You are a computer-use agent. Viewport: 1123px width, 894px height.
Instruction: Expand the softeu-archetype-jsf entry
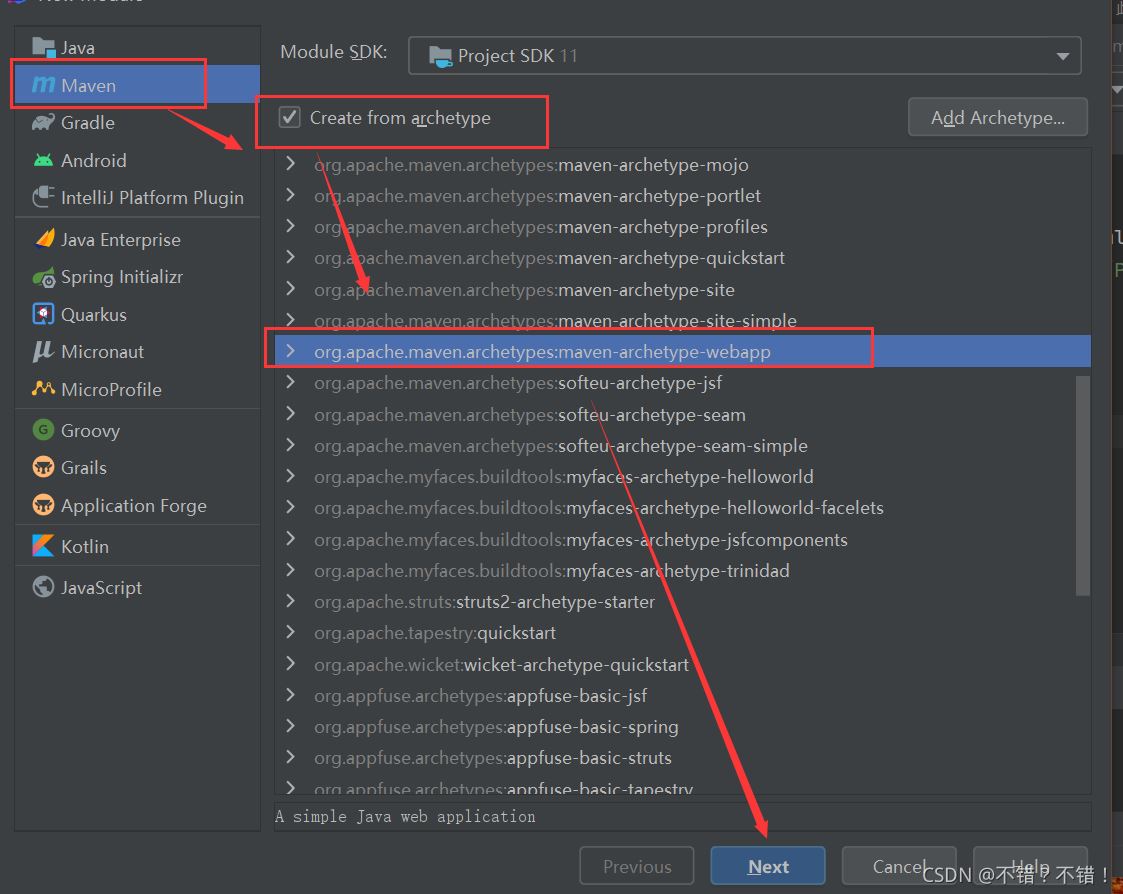tap(290, 382)
